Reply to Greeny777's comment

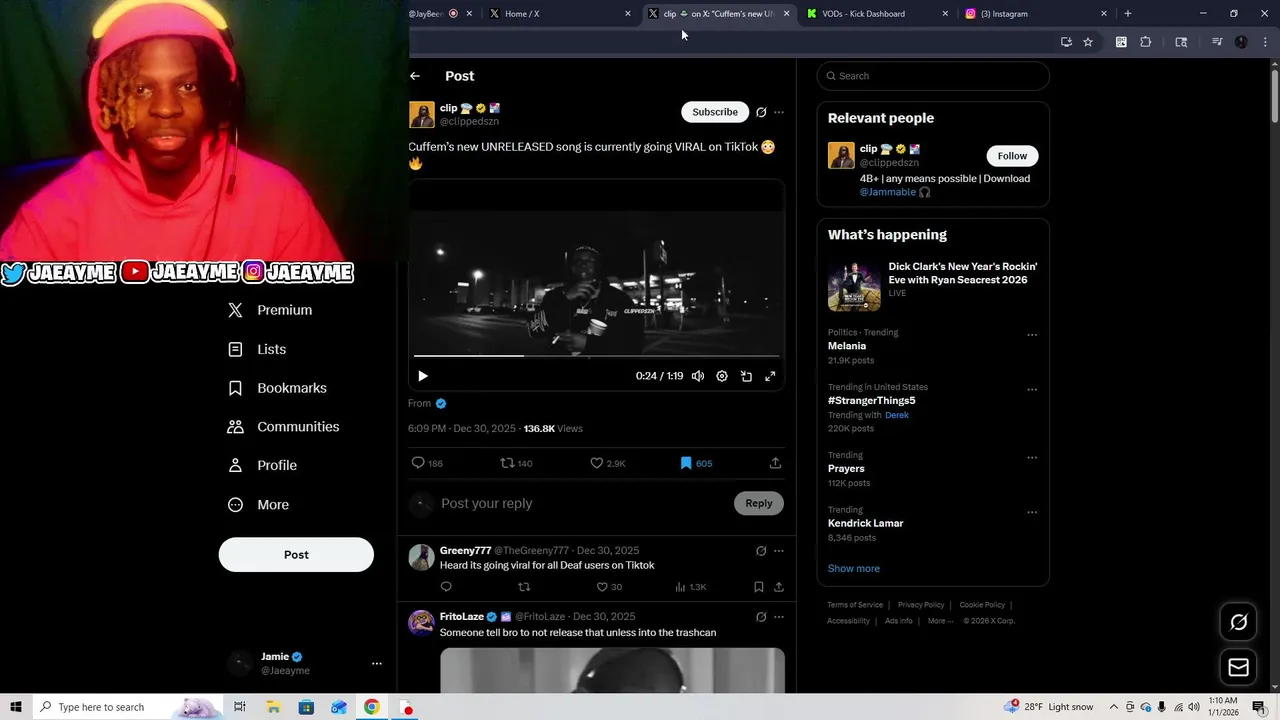(446, 587)
